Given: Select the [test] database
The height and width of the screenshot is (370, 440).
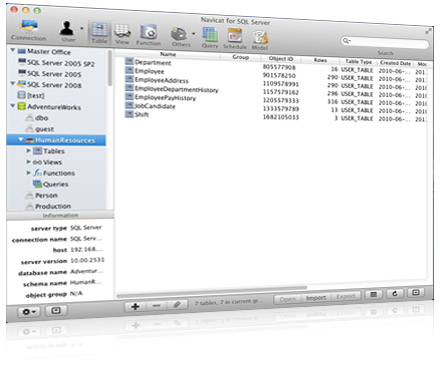Looking at the screenshot, I should pyautogui.click(x=31, y=95).
